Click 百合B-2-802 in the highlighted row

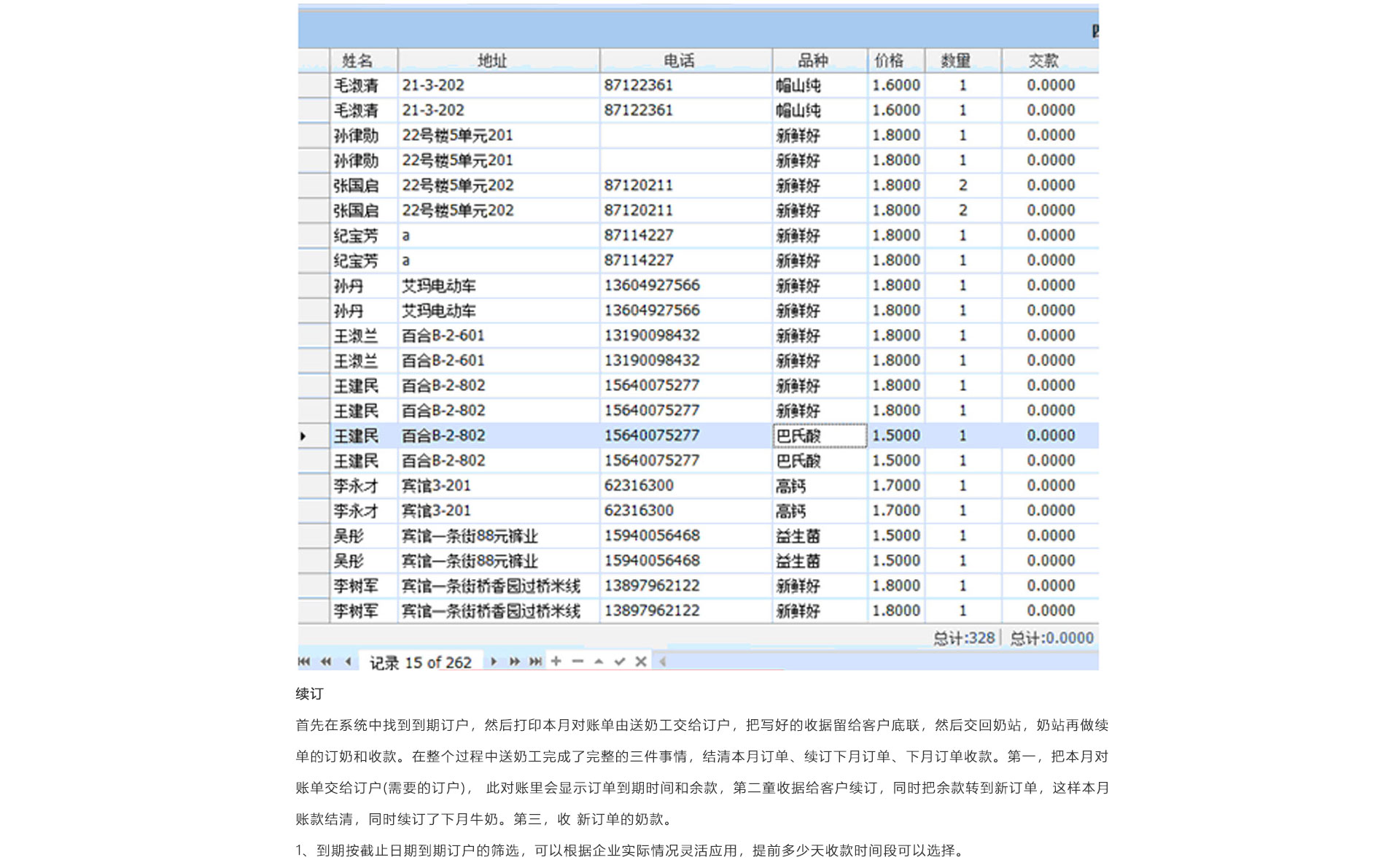click(x=443, y=436)
